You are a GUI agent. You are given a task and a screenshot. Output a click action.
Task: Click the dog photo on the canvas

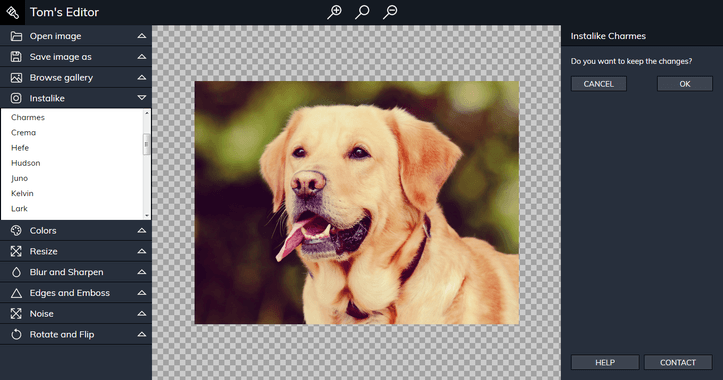click(357, 202)
